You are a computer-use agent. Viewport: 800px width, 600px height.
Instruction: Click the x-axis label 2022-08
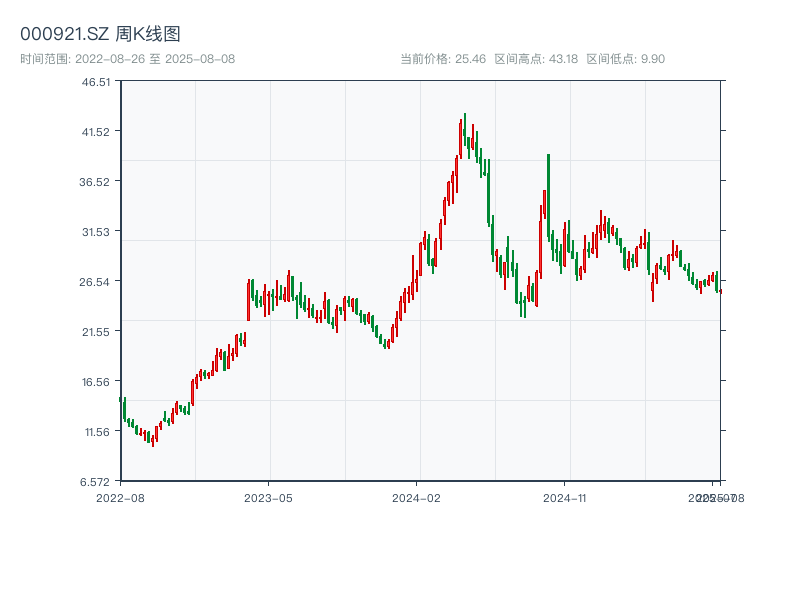point(120,498)
